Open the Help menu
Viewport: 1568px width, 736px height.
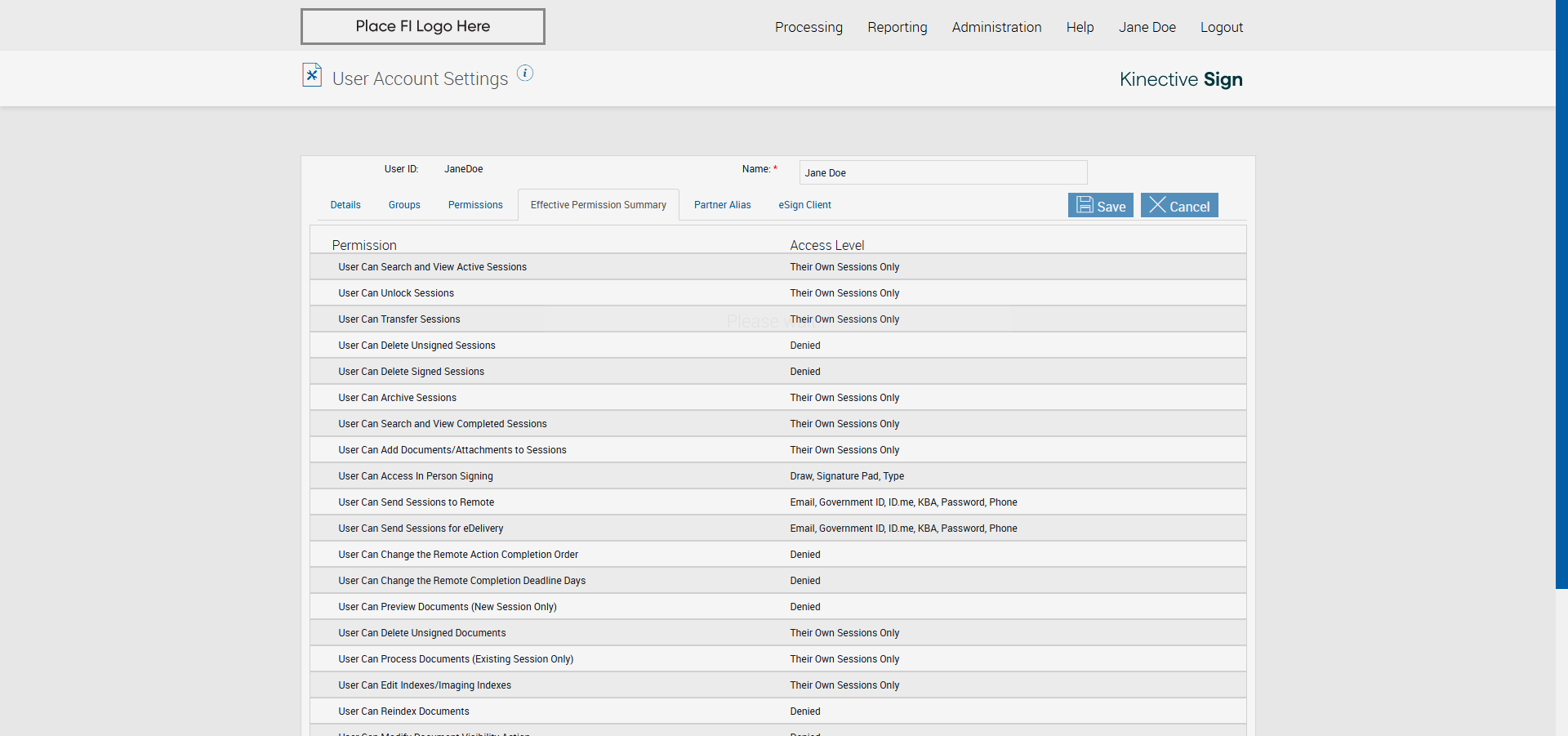click(x=1080, y=27)
